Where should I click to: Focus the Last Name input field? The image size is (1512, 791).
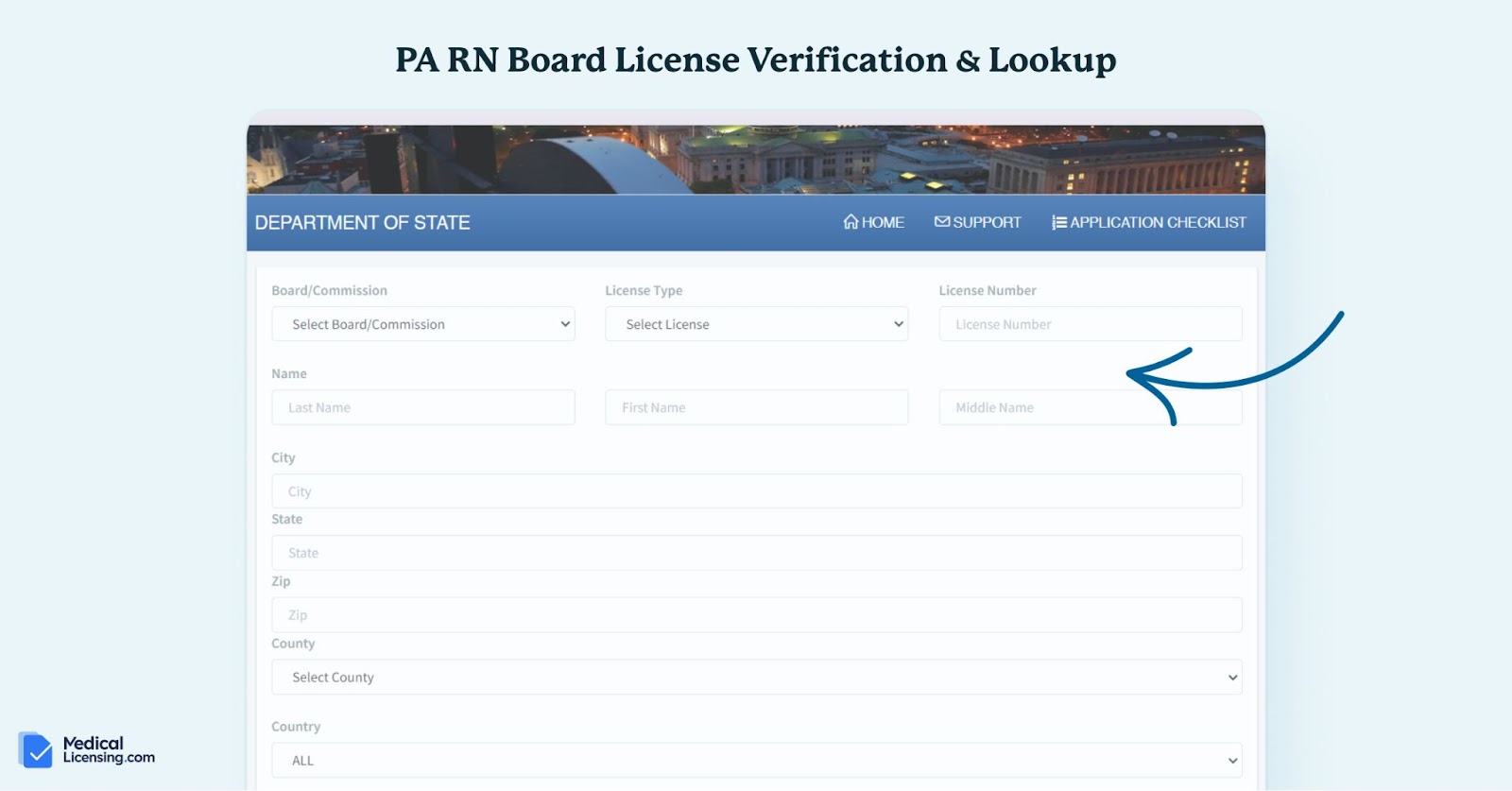[423, 407]
